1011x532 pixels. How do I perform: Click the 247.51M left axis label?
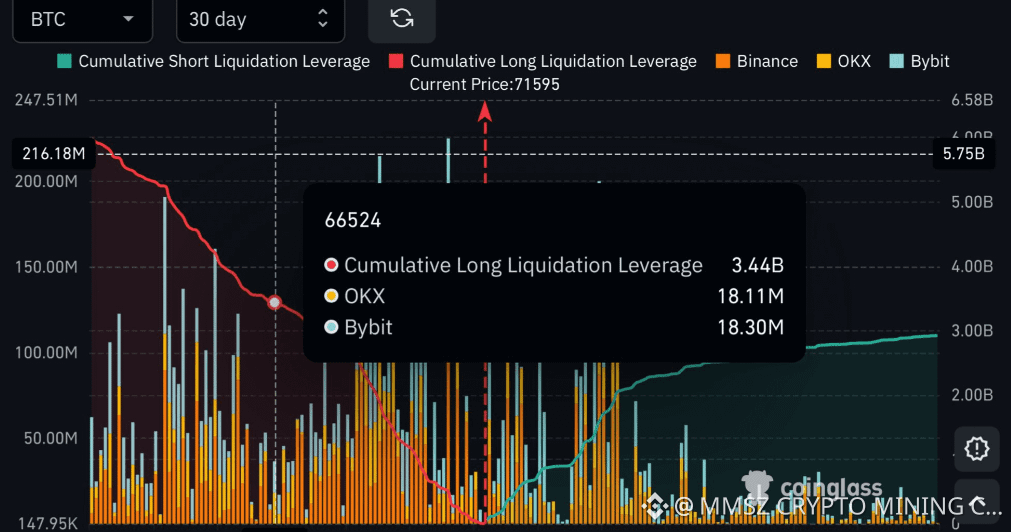point(46,100)
